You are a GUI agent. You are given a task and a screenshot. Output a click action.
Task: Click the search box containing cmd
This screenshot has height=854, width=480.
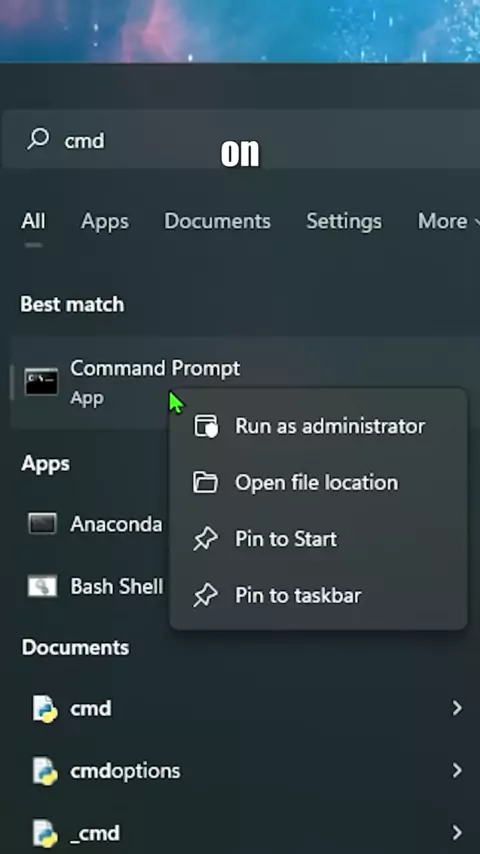pos(242,139)
